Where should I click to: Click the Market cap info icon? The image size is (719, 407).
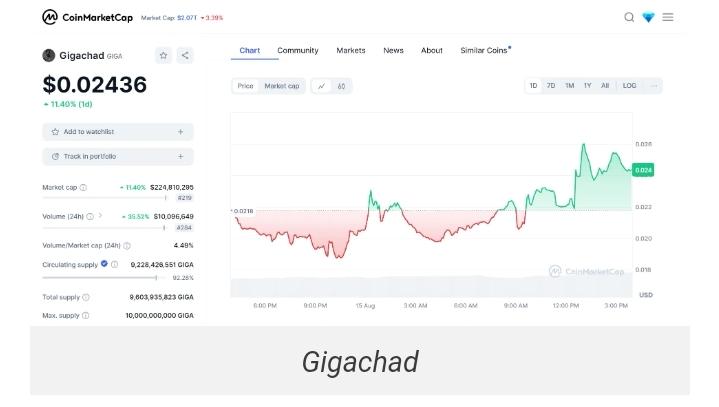click(83, 187)
